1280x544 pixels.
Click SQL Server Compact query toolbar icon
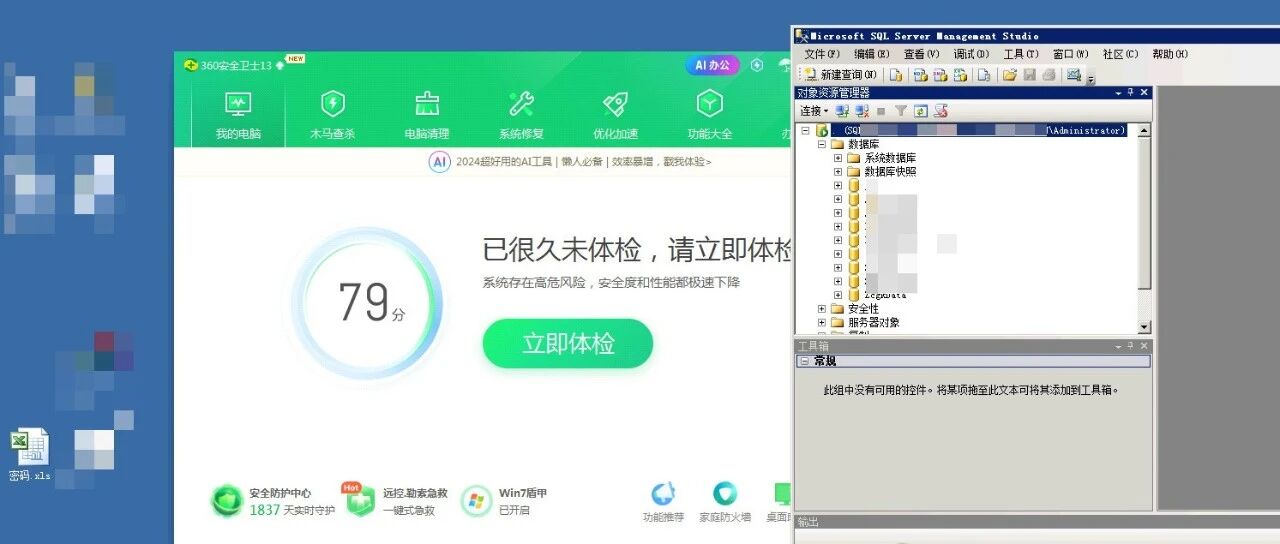point(984,75)
